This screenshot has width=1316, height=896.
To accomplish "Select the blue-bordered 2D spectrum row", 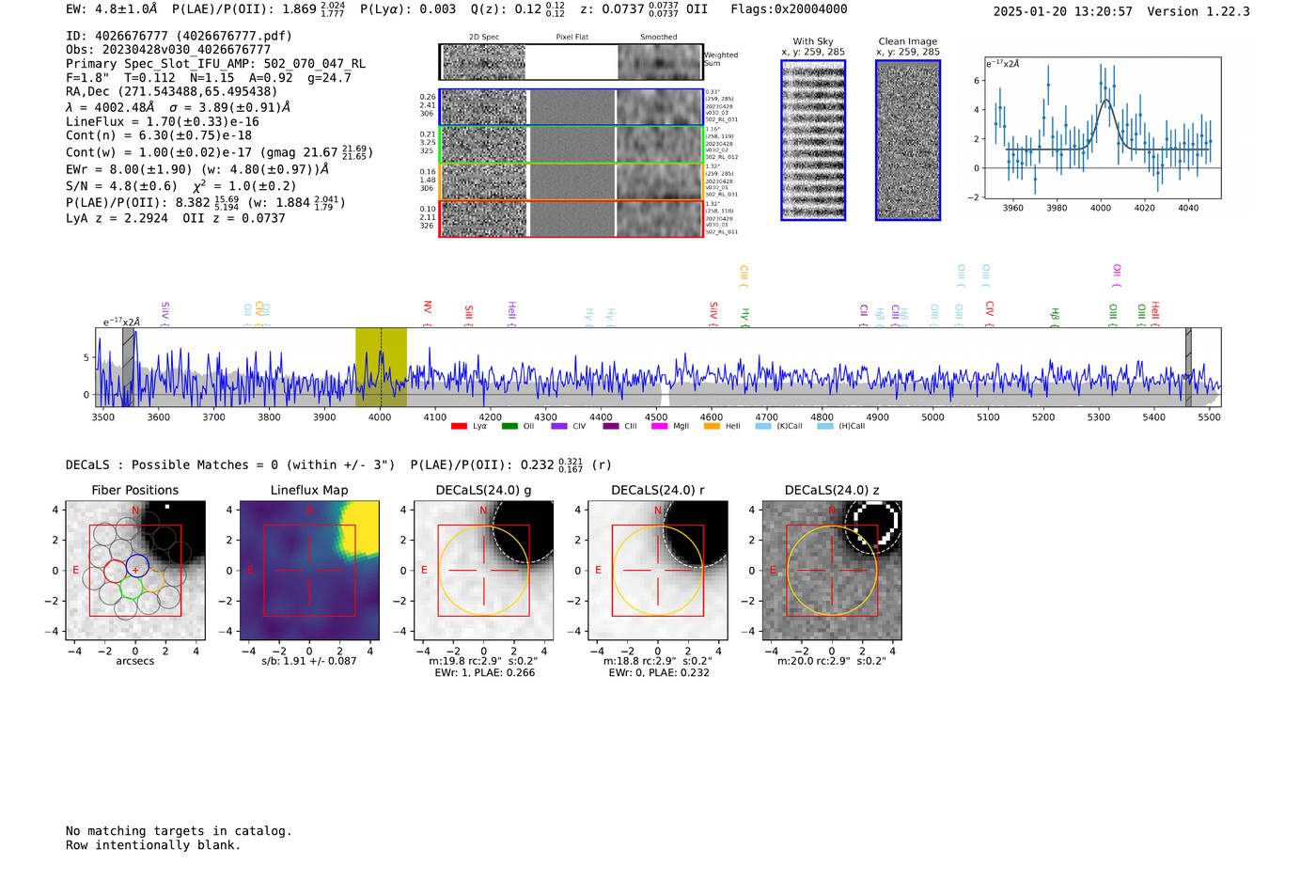I will tap(572, 107).
